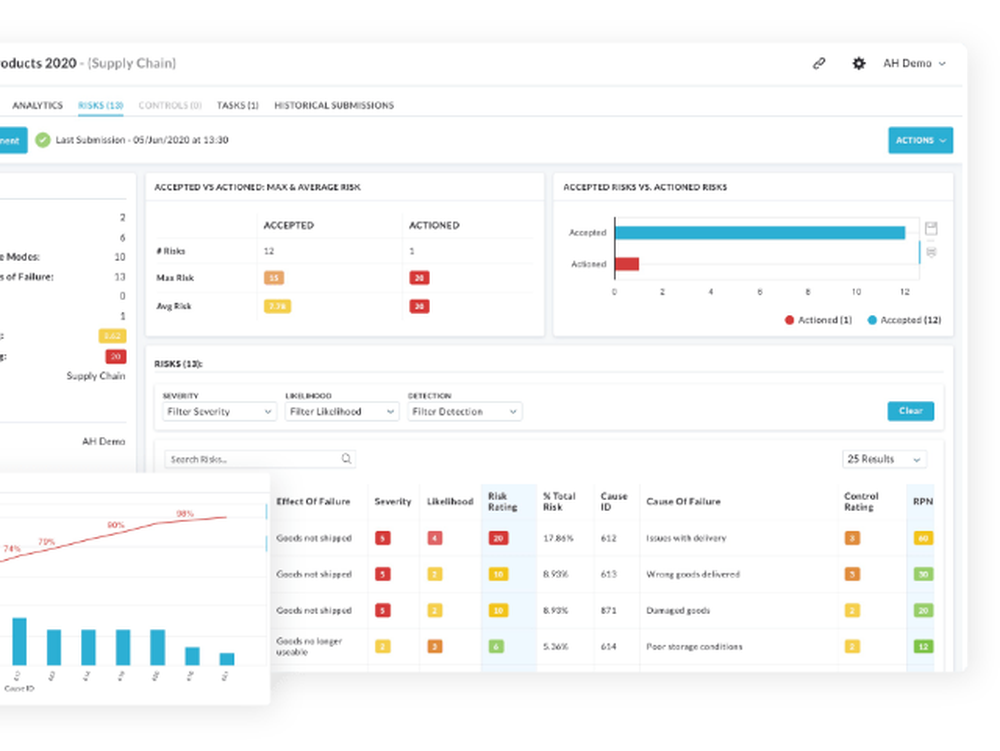This screenshot has width=1000, height=751.
Task: Go to the Tasks (1) tab
Action: (x=237, y=105)
